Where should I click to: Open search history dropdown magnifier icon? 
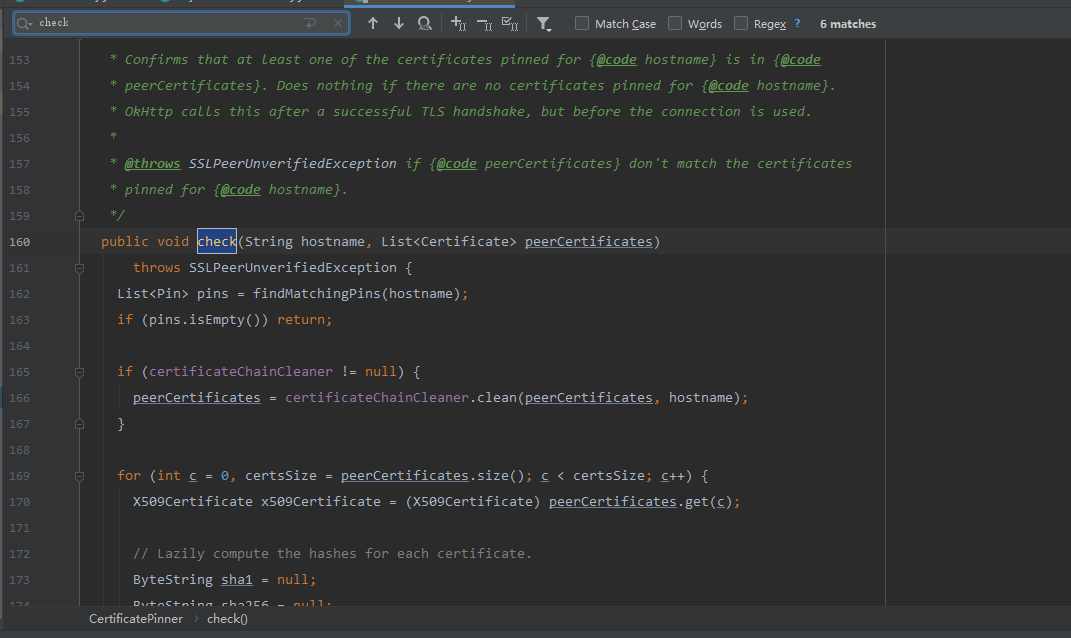[x=25, y=23]
